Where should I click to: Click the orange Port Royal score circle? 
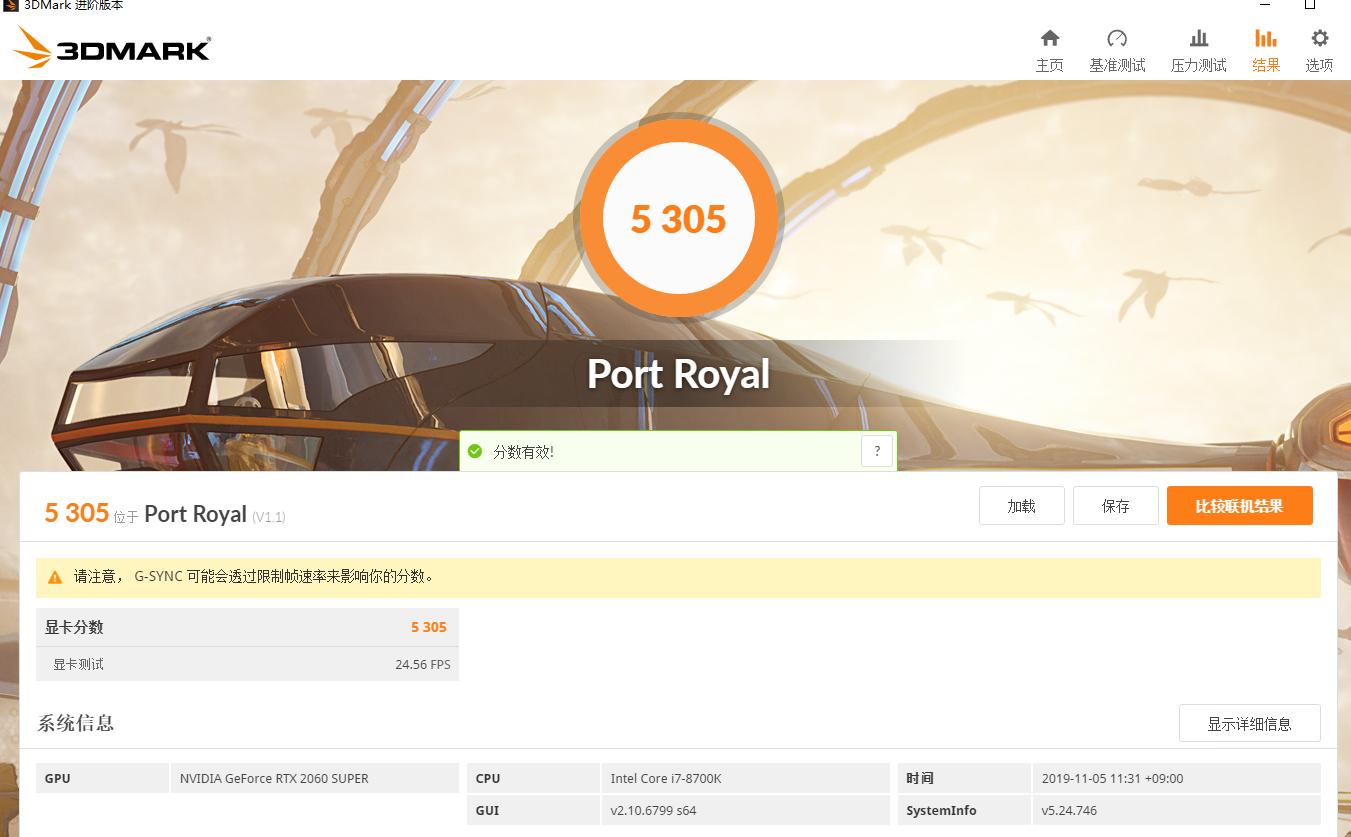click(678, 218)
